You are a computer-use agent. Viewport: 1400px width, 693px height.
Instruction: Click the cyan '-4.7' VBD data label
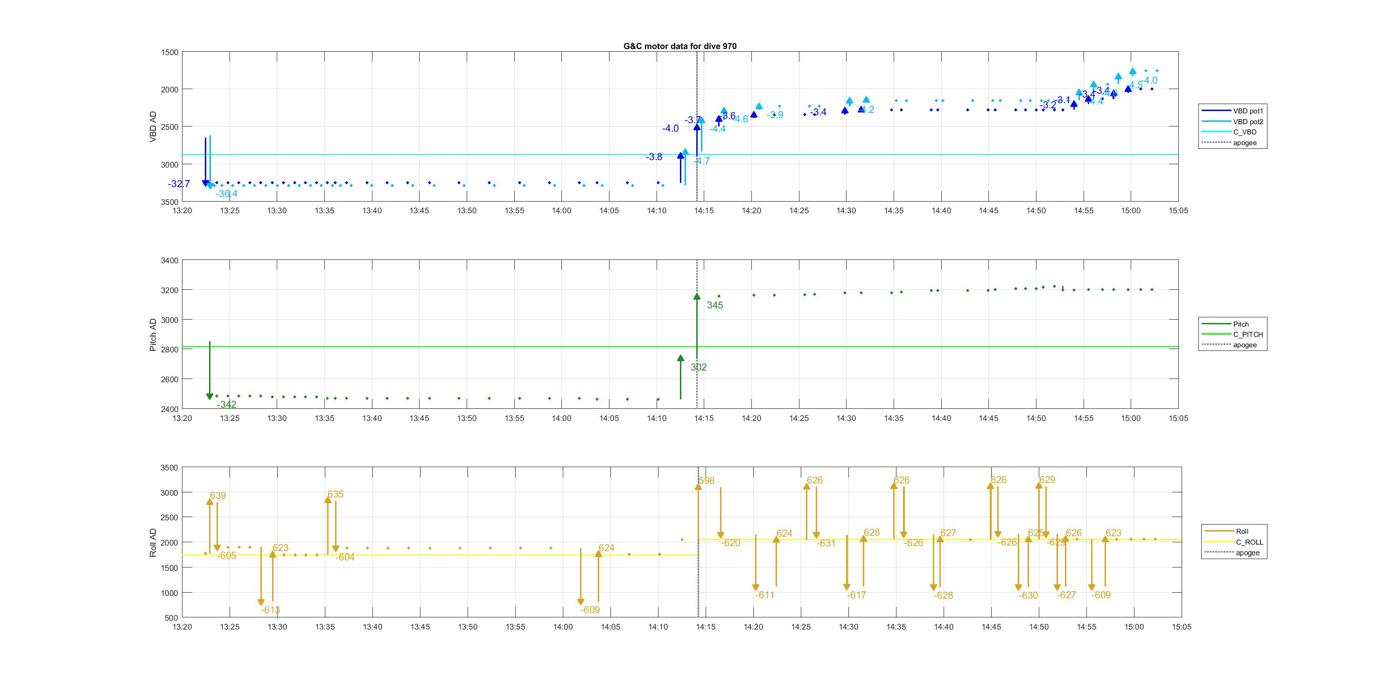[702, 161]
